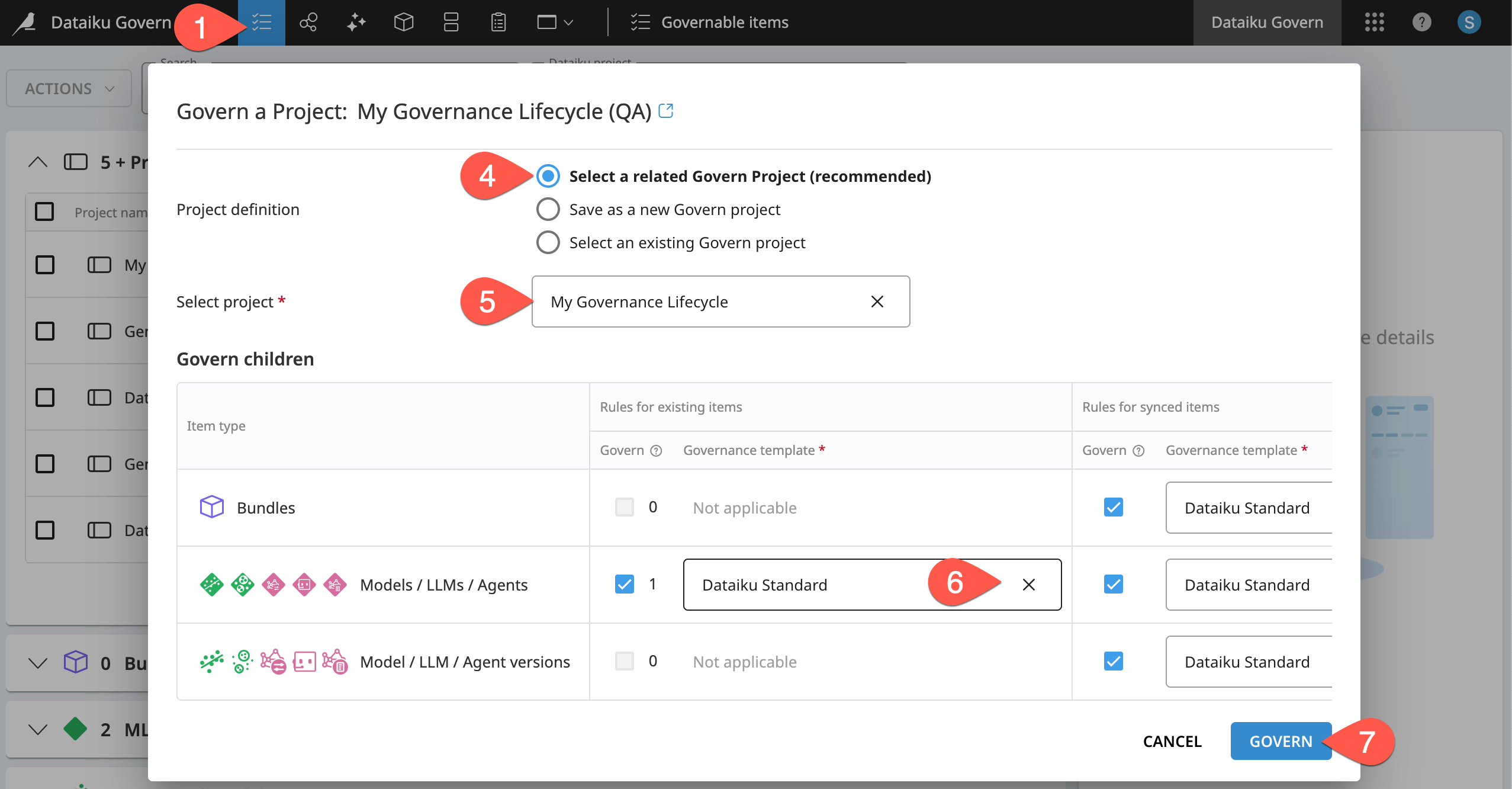Open the project external link icon beside title
The width and height of the screenshot is (1512, 789).
pyautogui.click(x=666, y=111)
